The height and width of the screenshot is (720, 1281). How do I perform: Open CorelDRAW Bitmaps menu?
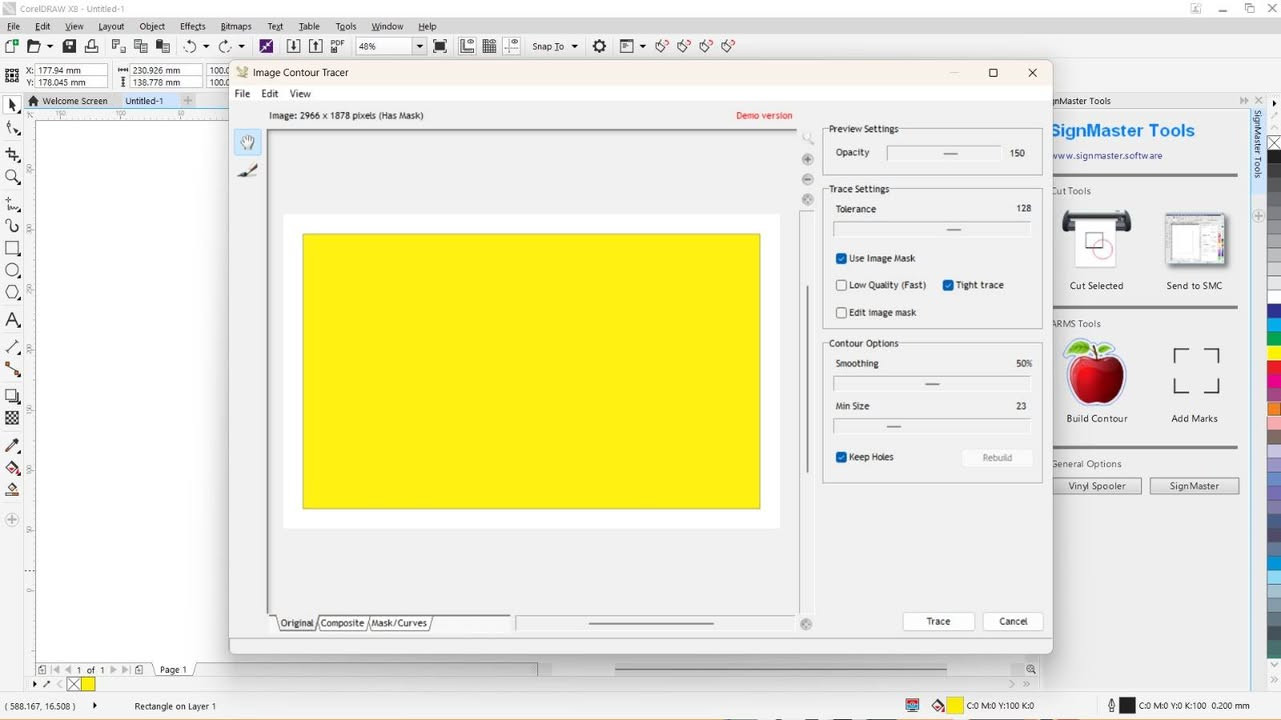(x=236, y=26)
